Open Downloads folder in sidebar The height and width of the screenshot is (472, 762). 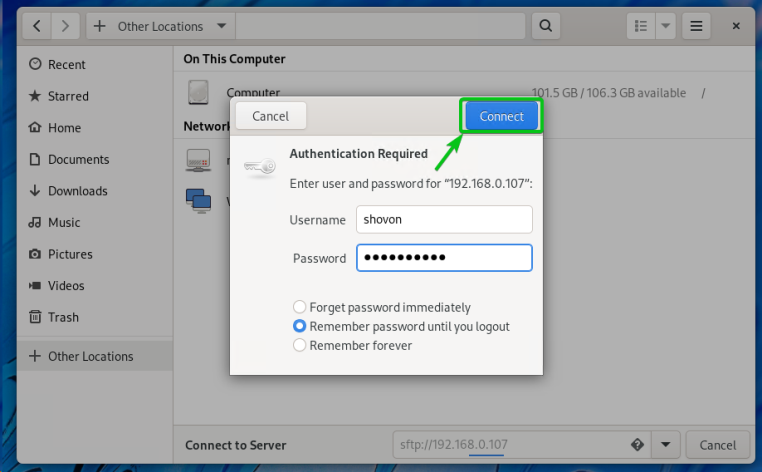point(95,191)
